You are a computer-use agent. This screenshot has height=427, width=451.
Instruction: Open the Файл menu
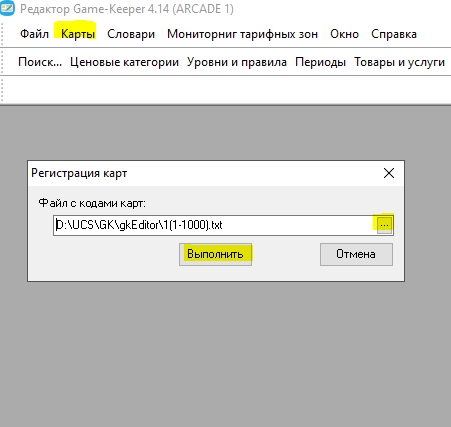[34, 34]
